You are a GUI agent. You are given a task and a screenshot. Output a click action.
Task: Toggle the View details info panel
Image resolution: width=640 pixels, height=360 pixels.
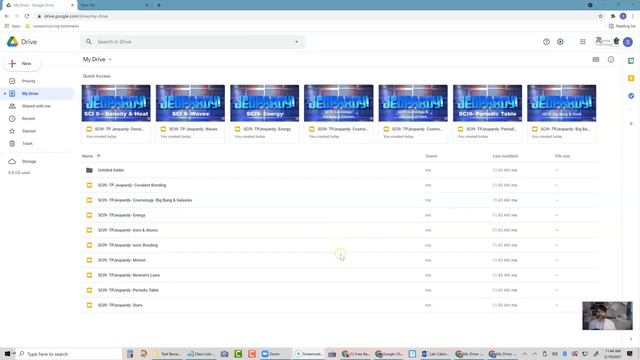[611, 60]
